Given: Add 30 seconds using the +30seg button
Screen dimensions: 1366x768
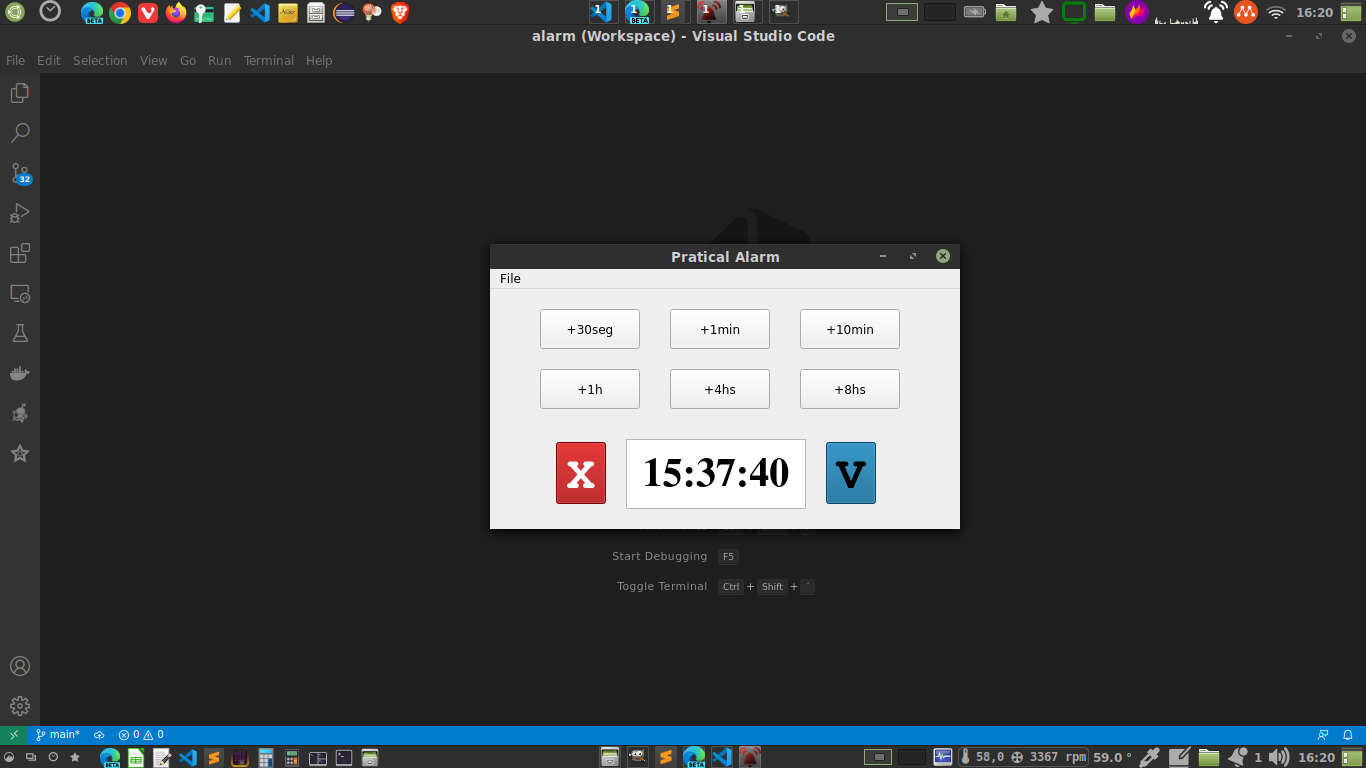Looking at the screenshot, I should tap(589, 328).
